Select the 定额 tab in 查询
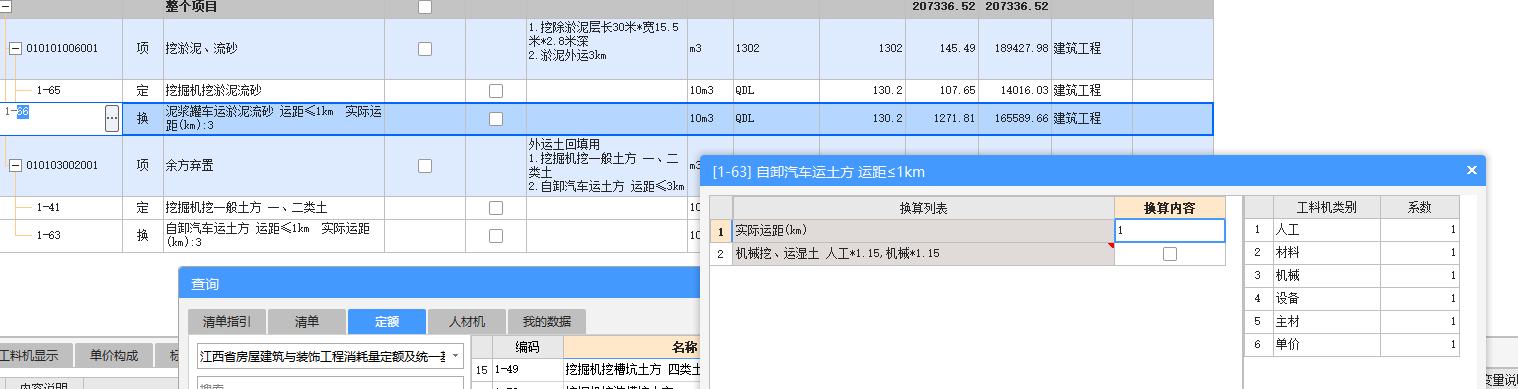The image size is (1518, 389). pos(386,322)
